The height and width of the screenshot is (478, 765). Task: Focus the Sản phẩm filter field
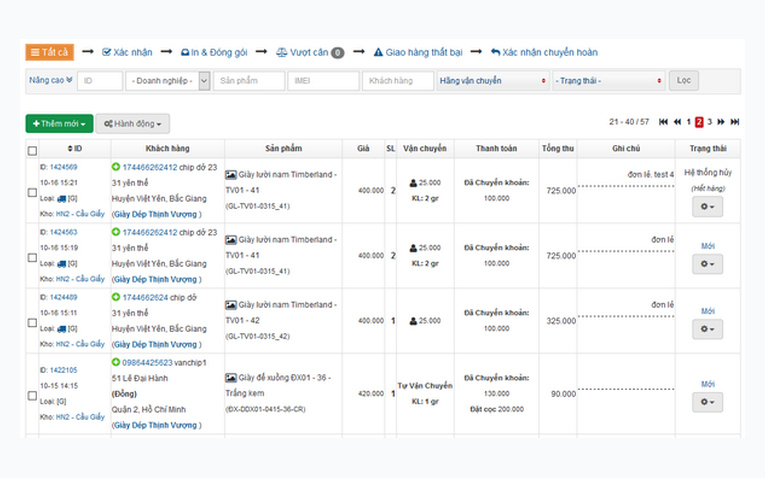(249, 80)
